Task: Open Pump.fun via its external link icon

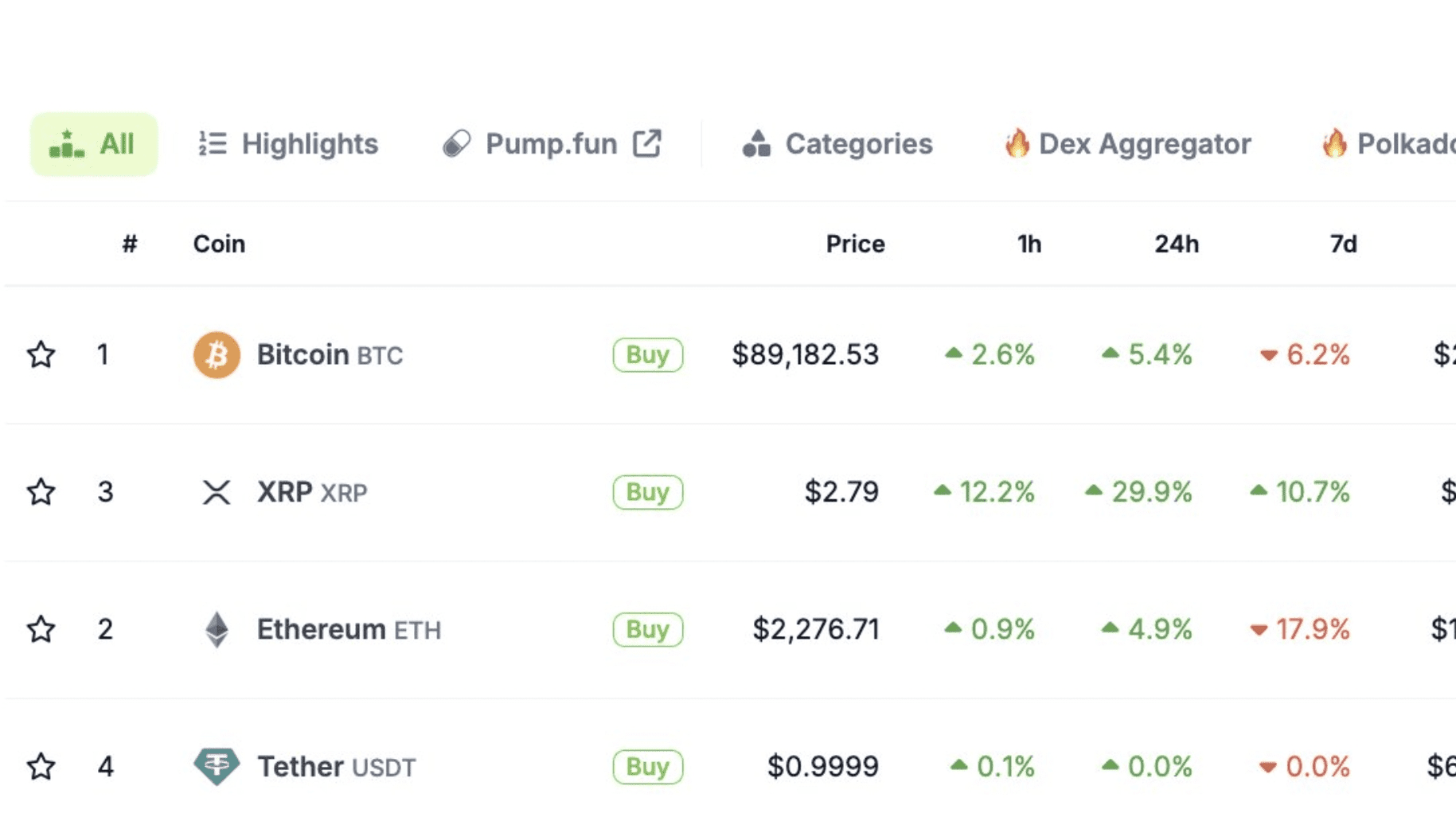Action: tap(649, 142)
